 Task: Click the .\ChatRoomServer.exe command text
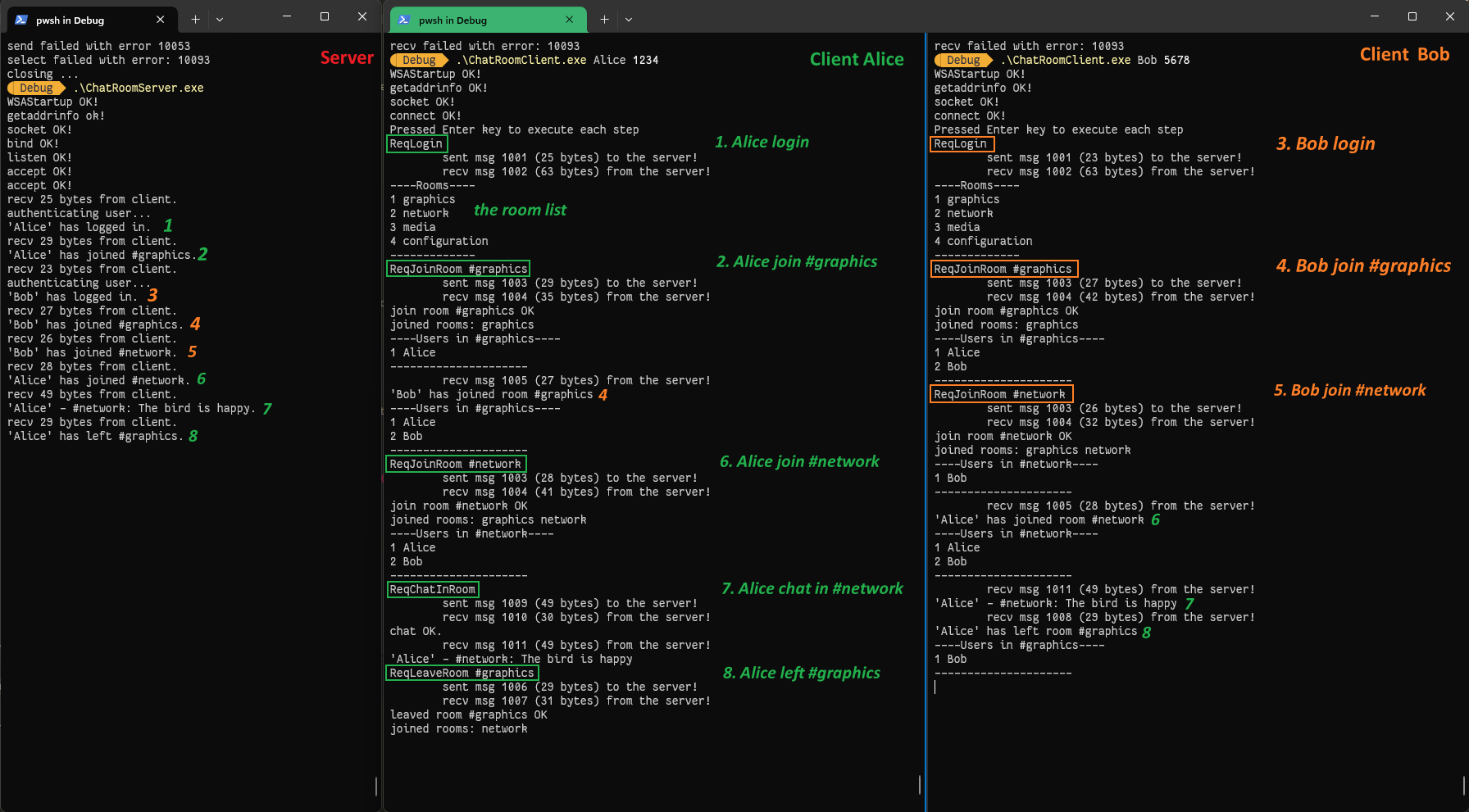139,88
